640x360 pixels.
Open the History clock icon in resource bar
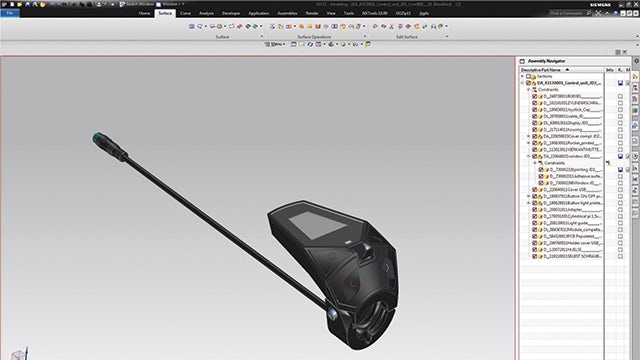point(636,156)
